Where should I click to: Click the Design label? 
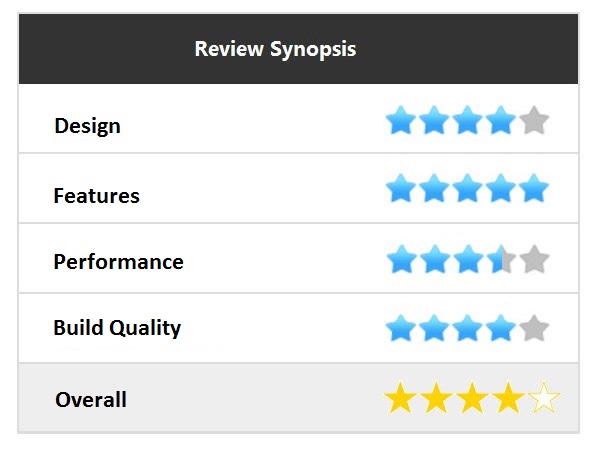tap(87, 126)
